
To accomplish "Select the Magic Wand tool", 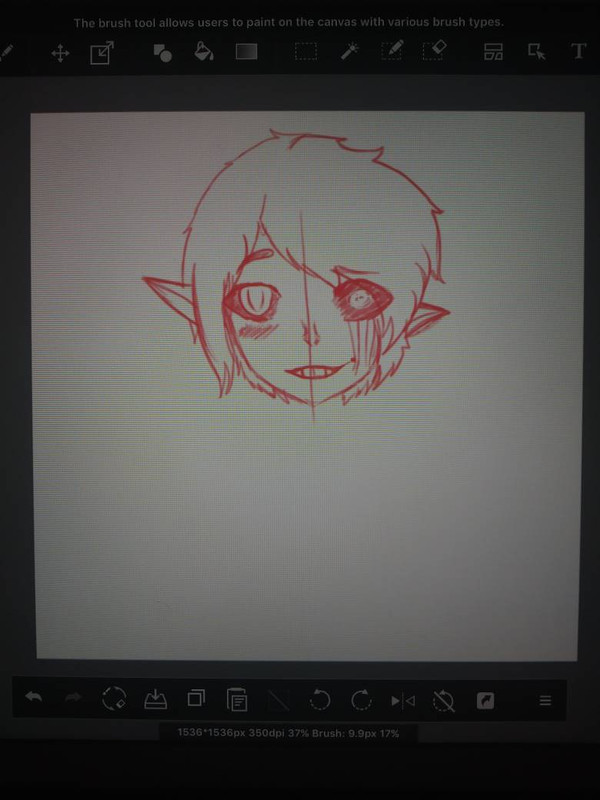I will (350, 51).
